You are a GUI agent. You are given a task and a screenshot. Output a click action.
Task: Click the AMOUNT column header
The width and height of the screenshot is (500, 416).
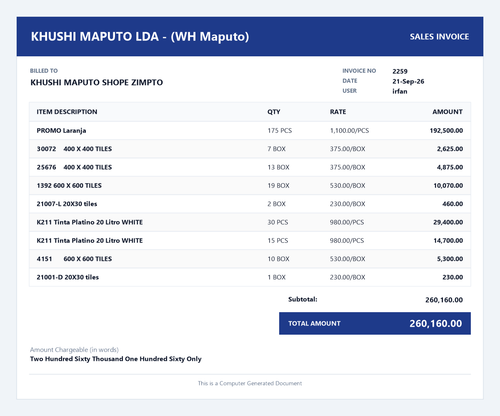tap(447, 112)
